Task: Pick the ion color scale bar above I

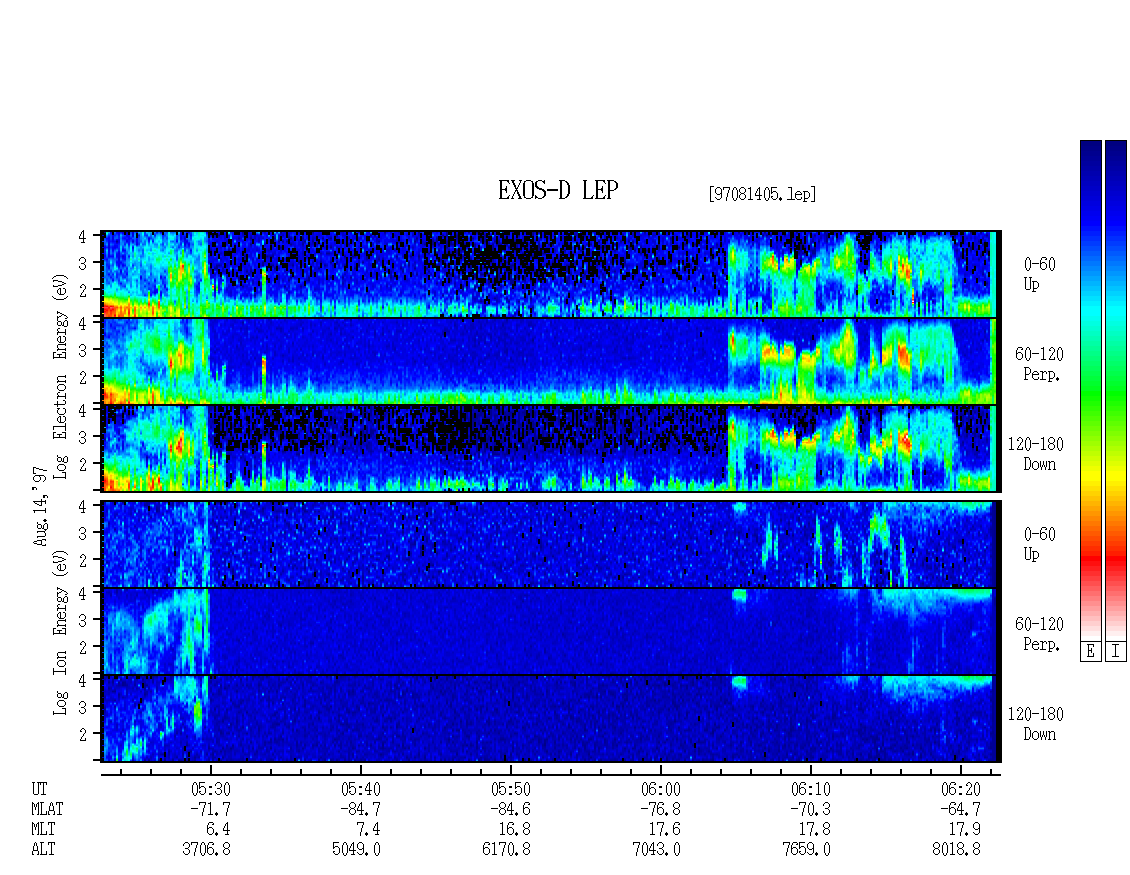Action: 1116,390
